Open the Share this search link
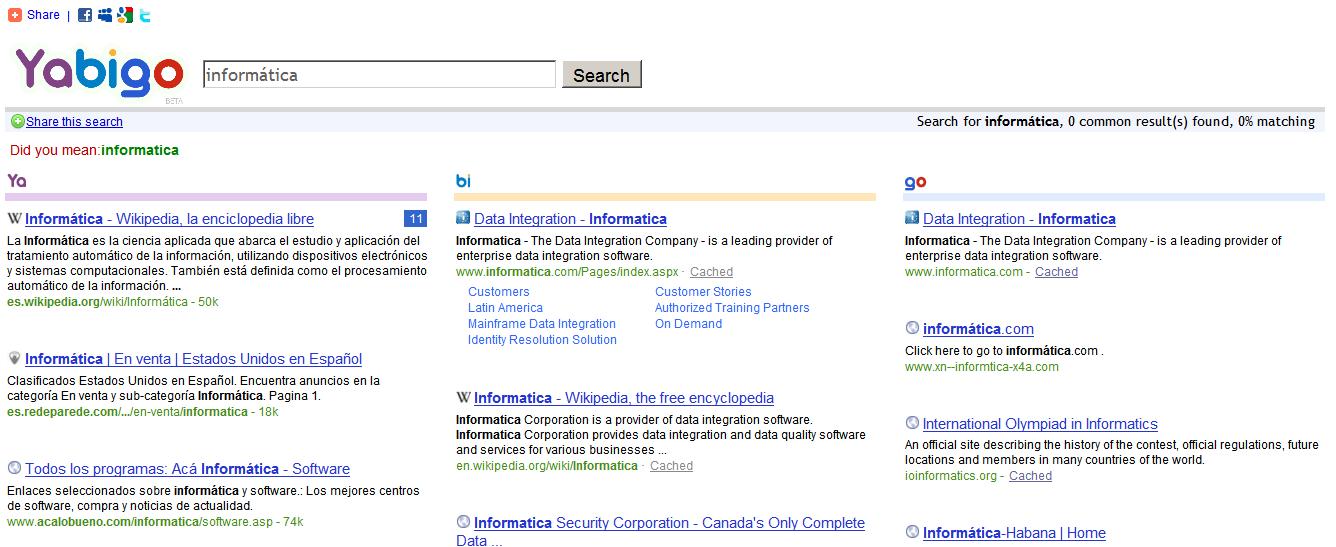The width and height of the screenshot is (1336, 547). (x=74, y=122)
